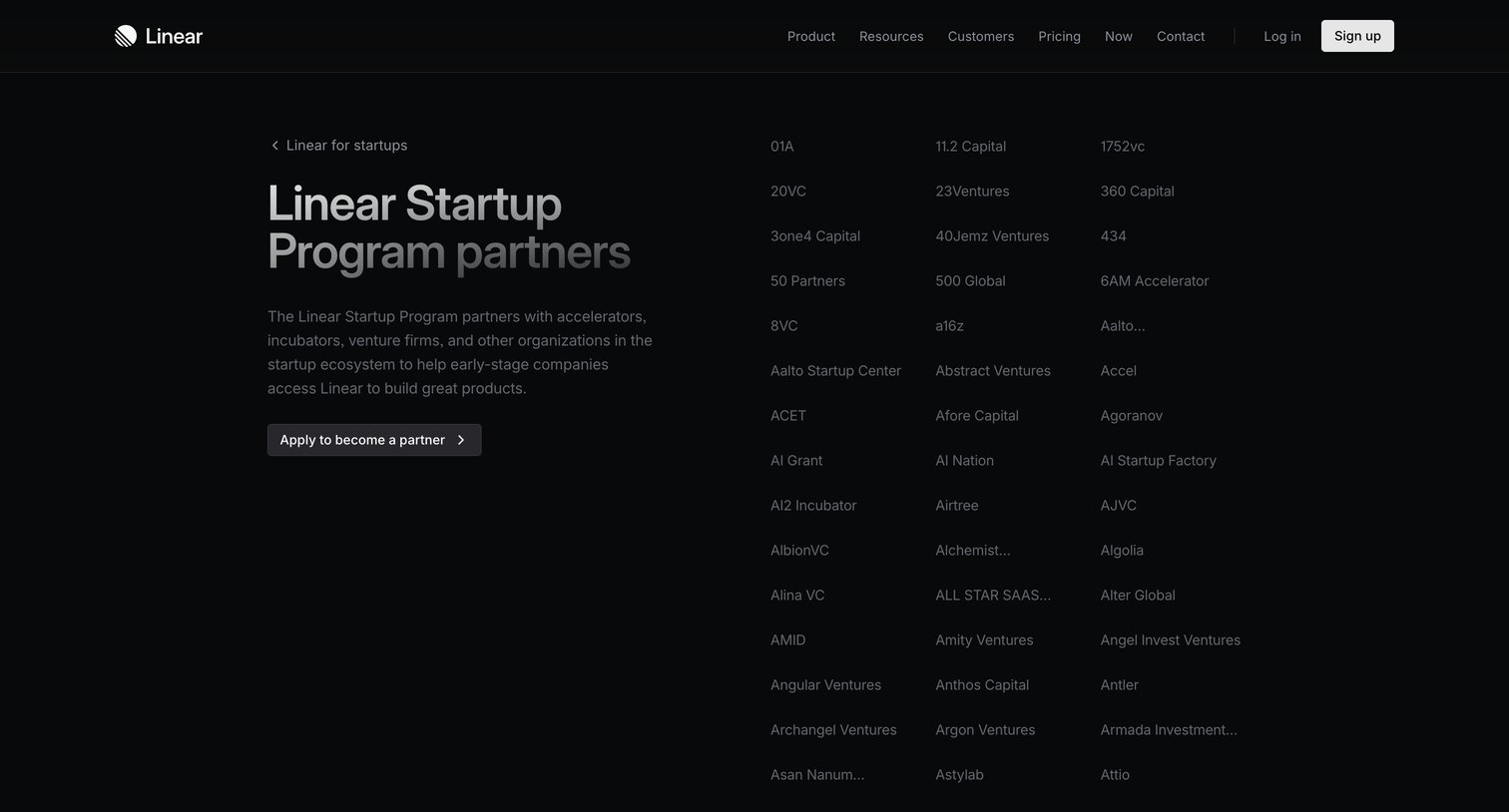Click Algolia entry

click(x=1122, y=551)
